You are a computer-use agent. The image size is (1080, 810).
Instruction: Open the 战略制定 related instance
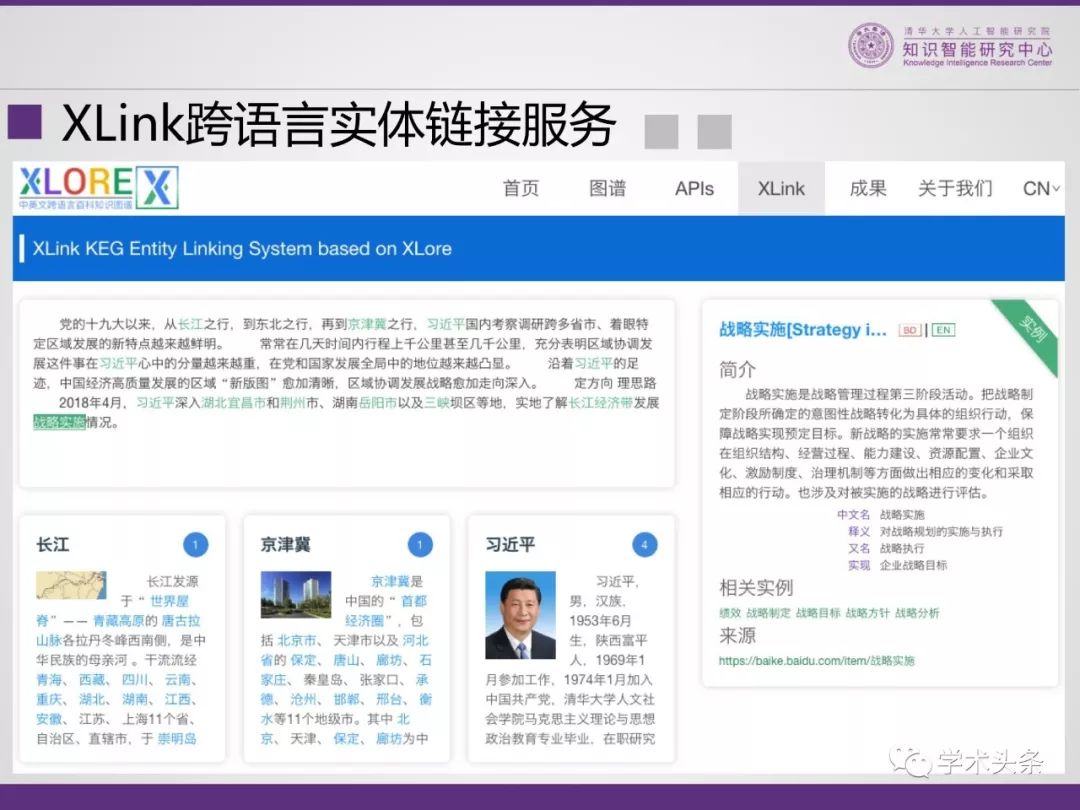point(769,613)
